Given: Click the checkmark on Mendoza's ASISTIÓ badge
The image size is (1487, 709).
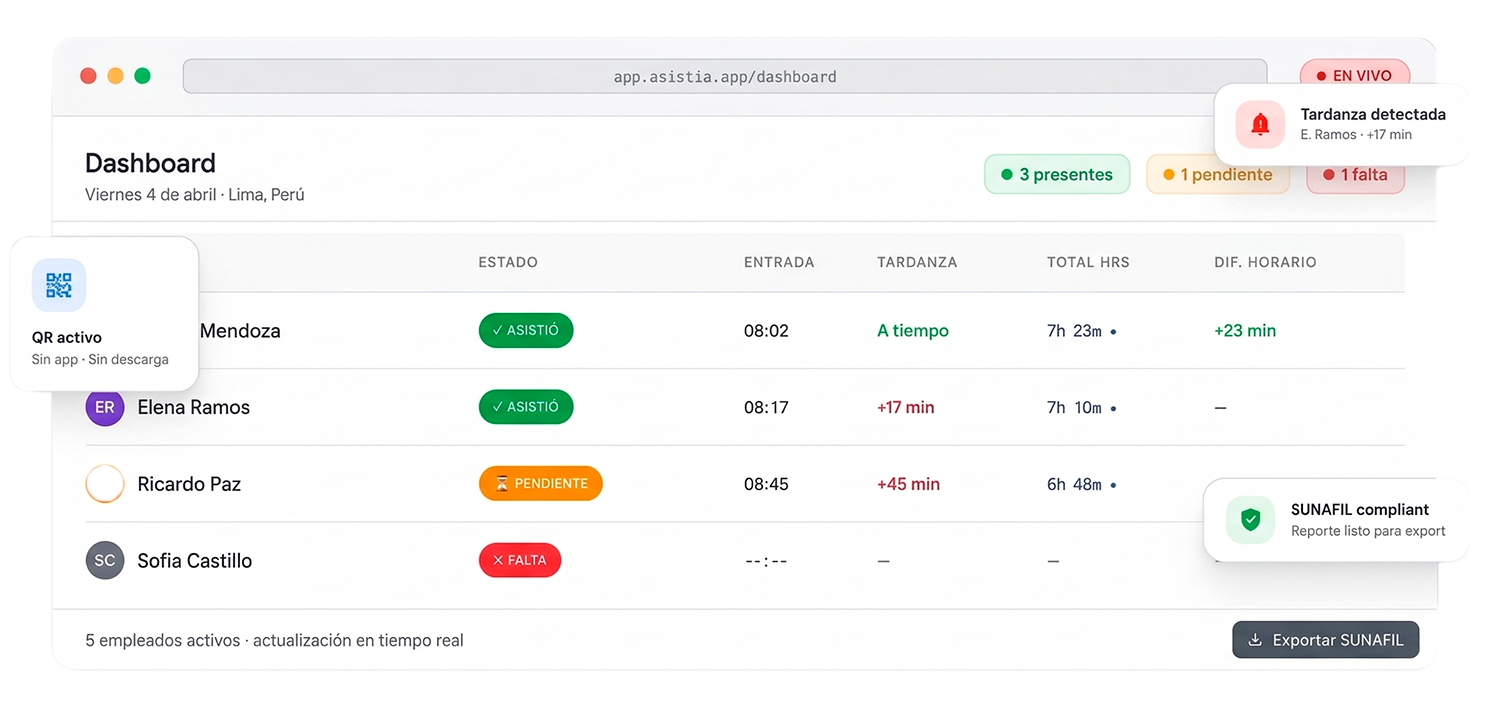Looking at the screenshot, I should [497, 330].
